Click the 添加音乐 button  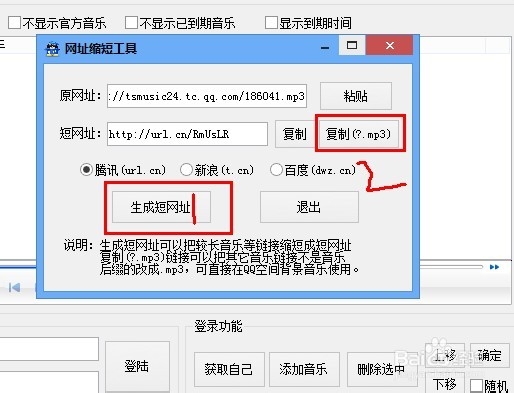pos(304,369)
